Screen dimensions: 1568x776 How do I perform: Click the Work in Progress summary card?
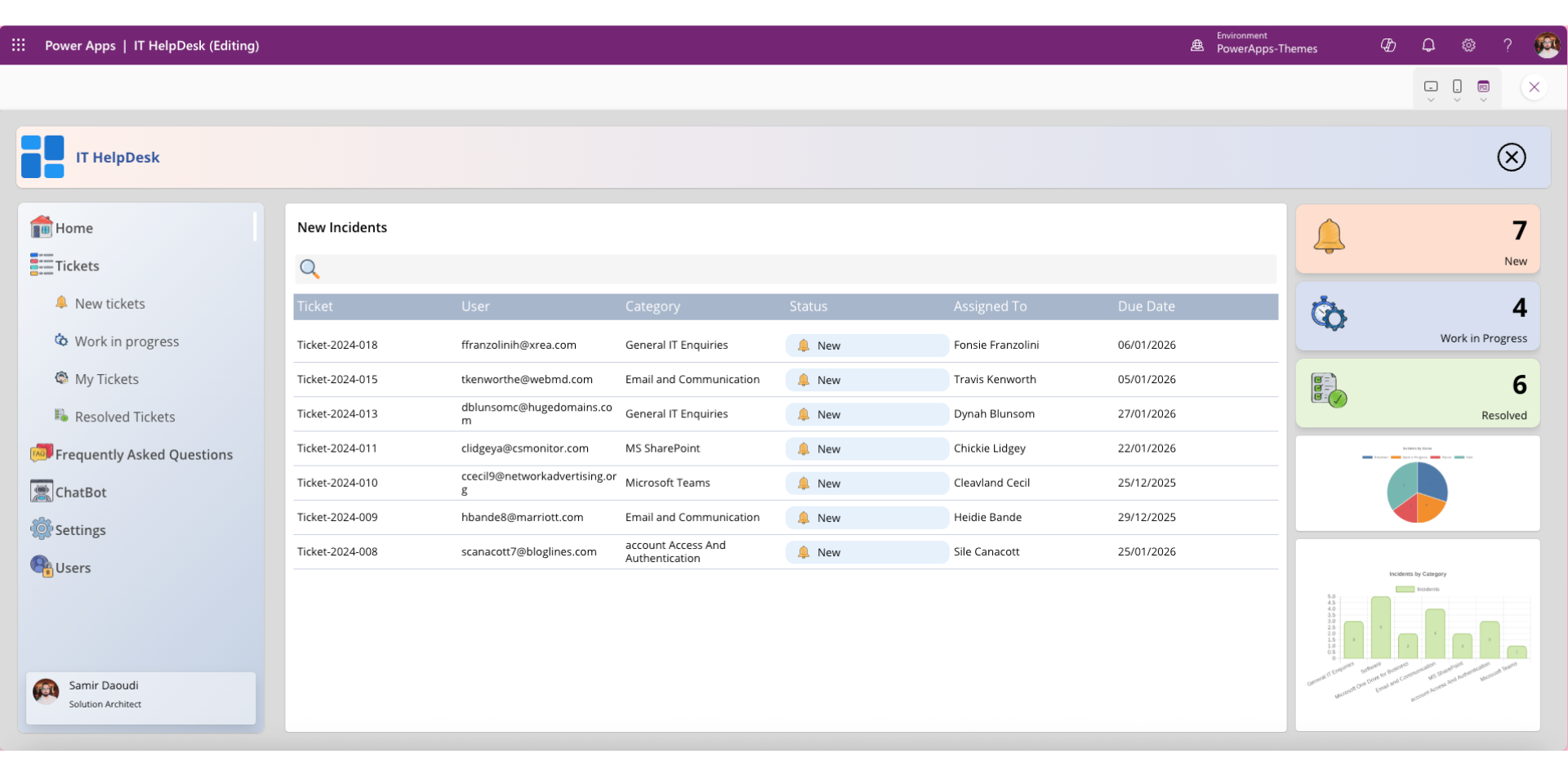pos(1416,316)
